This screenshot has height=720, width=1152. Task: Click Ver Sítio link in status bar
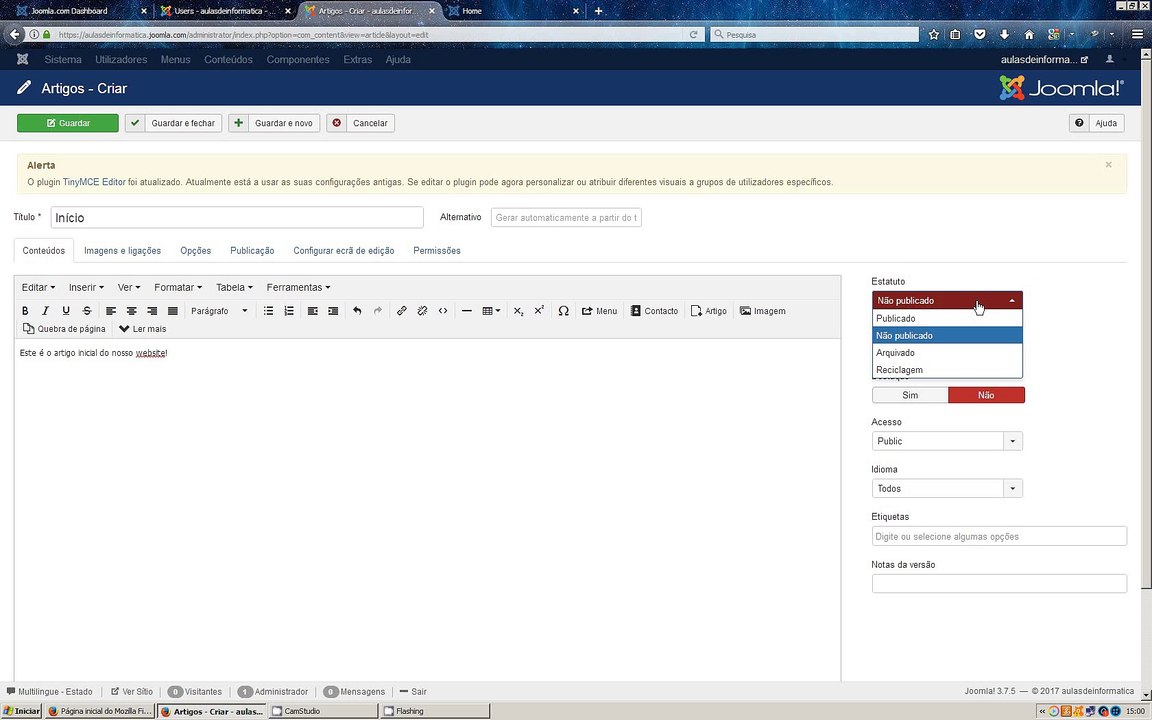click(132, 691)
